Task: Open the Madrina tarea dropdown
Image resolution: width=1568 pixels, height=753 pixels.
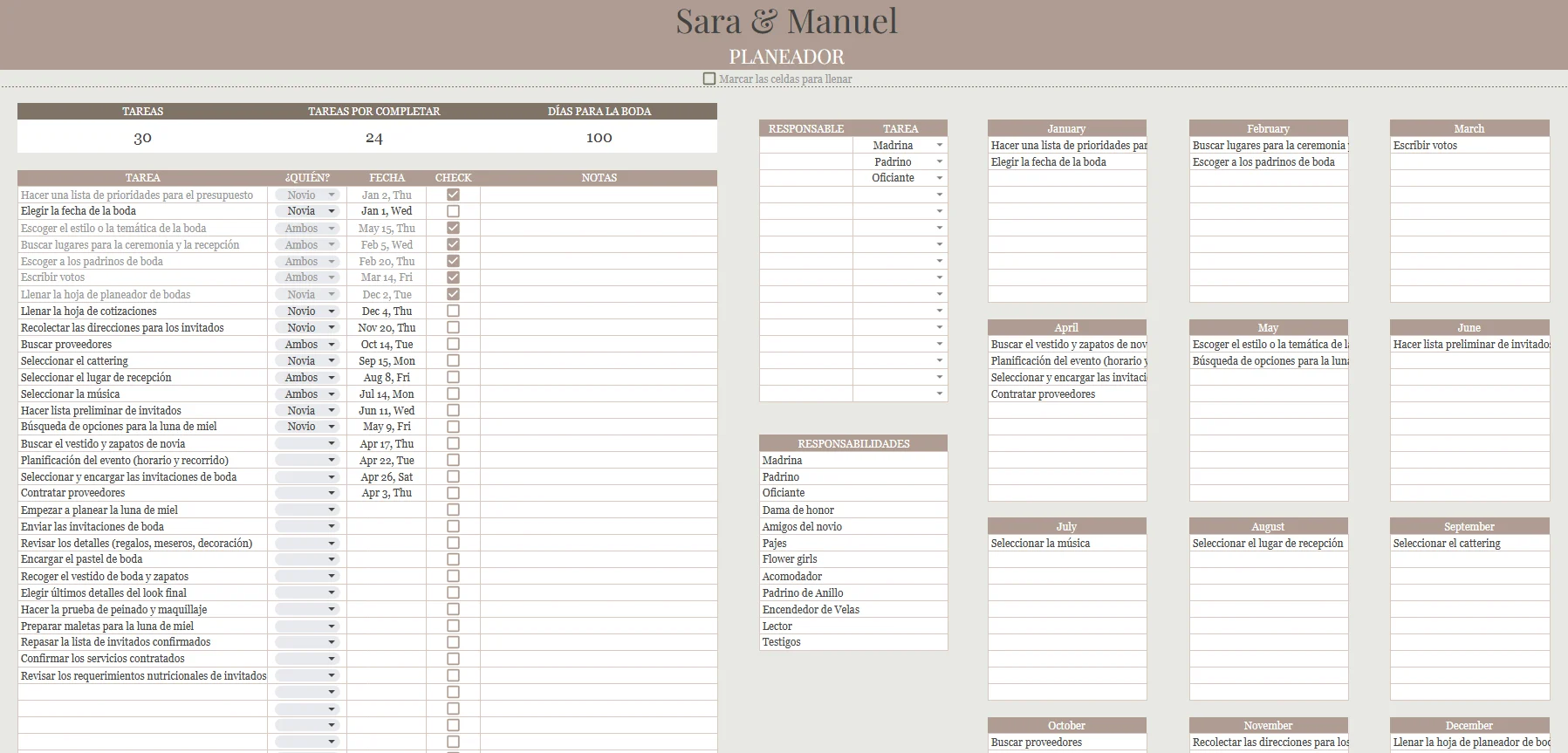Action: [940, 146]
